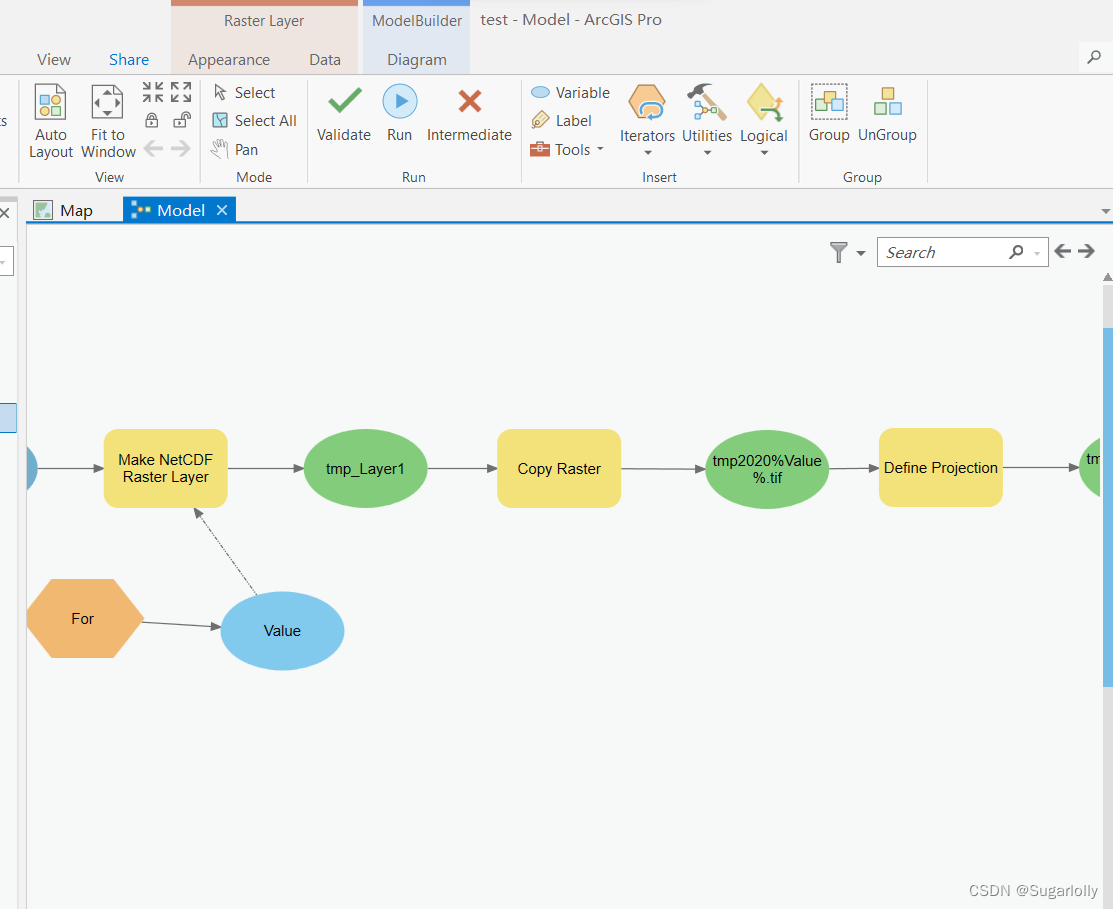This screenshot has width=1113, height=909.
Task: Click Fit to Window icon
Action: 107,102
